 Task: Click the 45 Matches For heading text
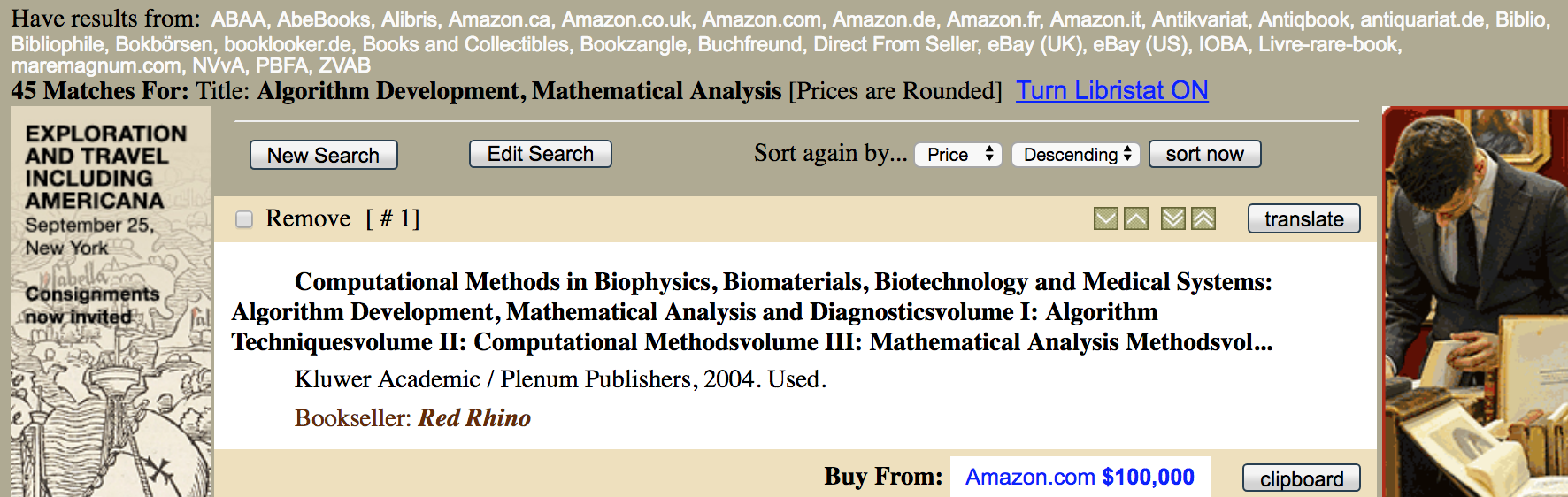99,90
